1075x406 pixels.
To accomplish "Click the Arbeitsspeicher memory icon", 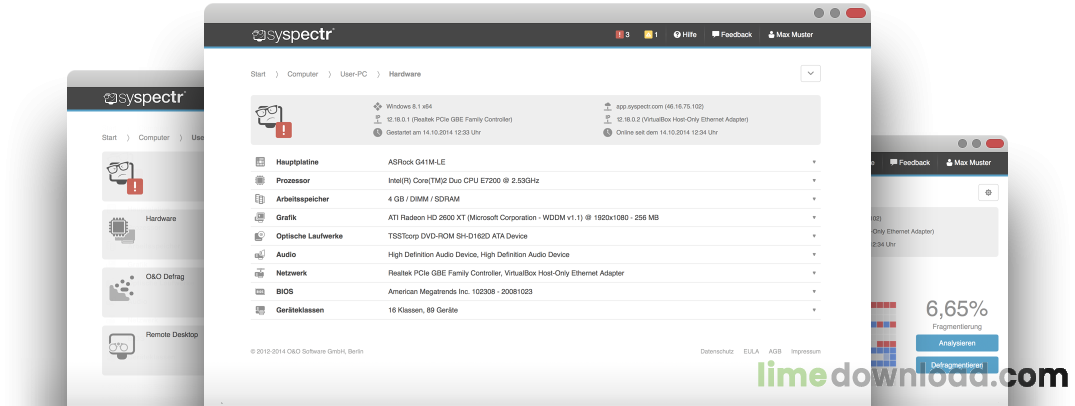I will click(260, 199).
